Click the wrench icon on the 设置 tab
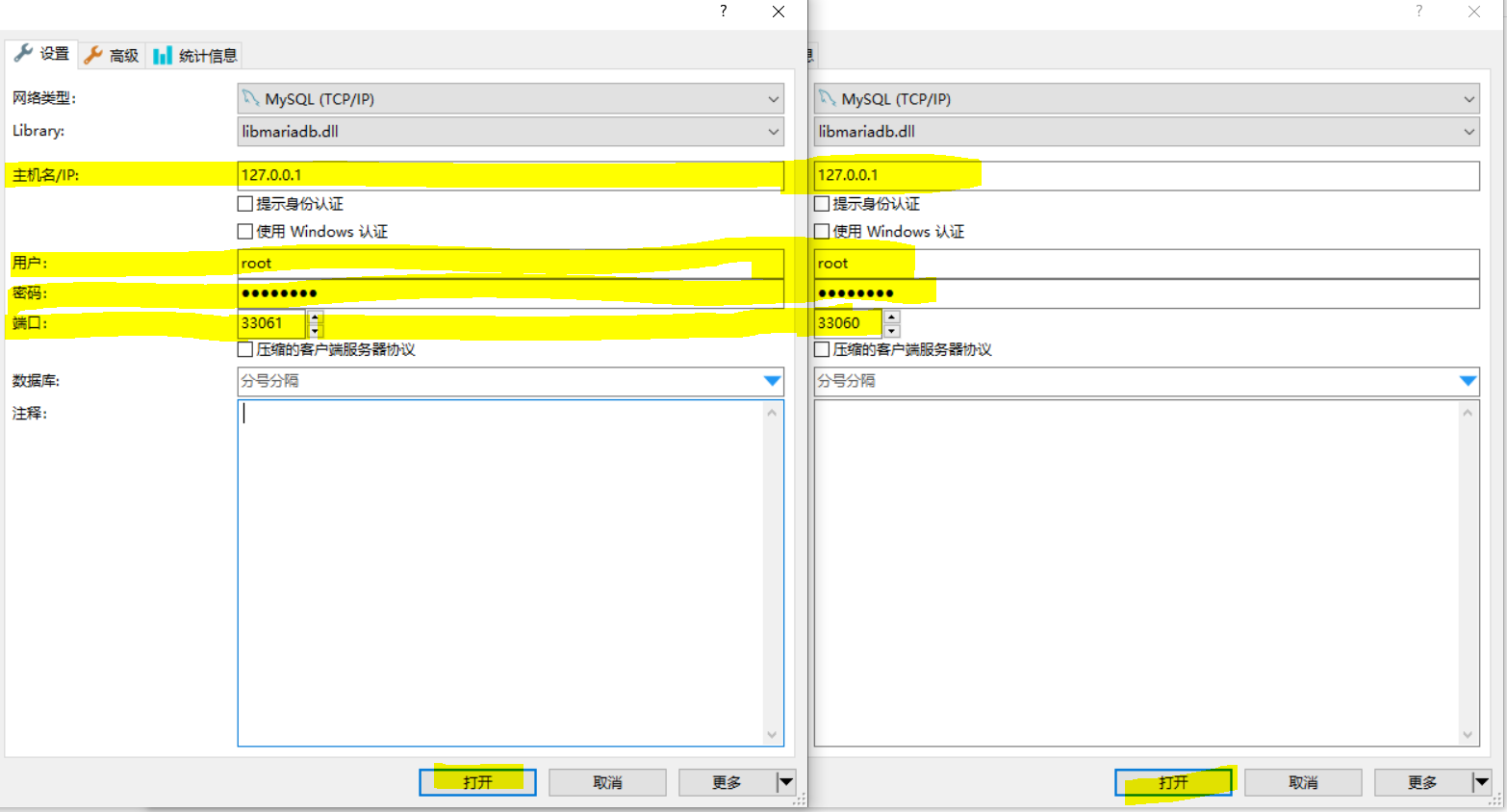The image size is (1507, 812). coord(21,54)
